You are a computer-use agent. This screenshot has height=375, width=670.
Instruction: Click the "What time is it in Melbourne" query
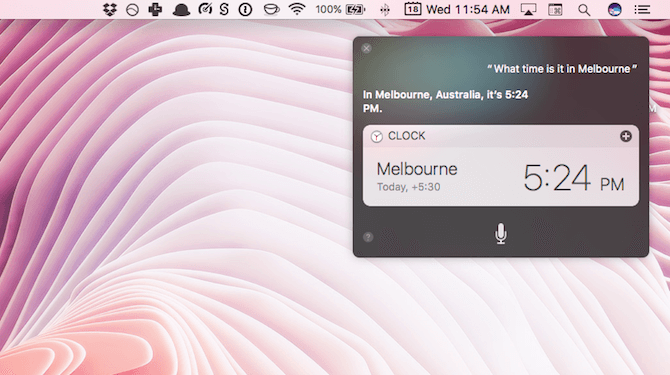(x=562, y=69)
